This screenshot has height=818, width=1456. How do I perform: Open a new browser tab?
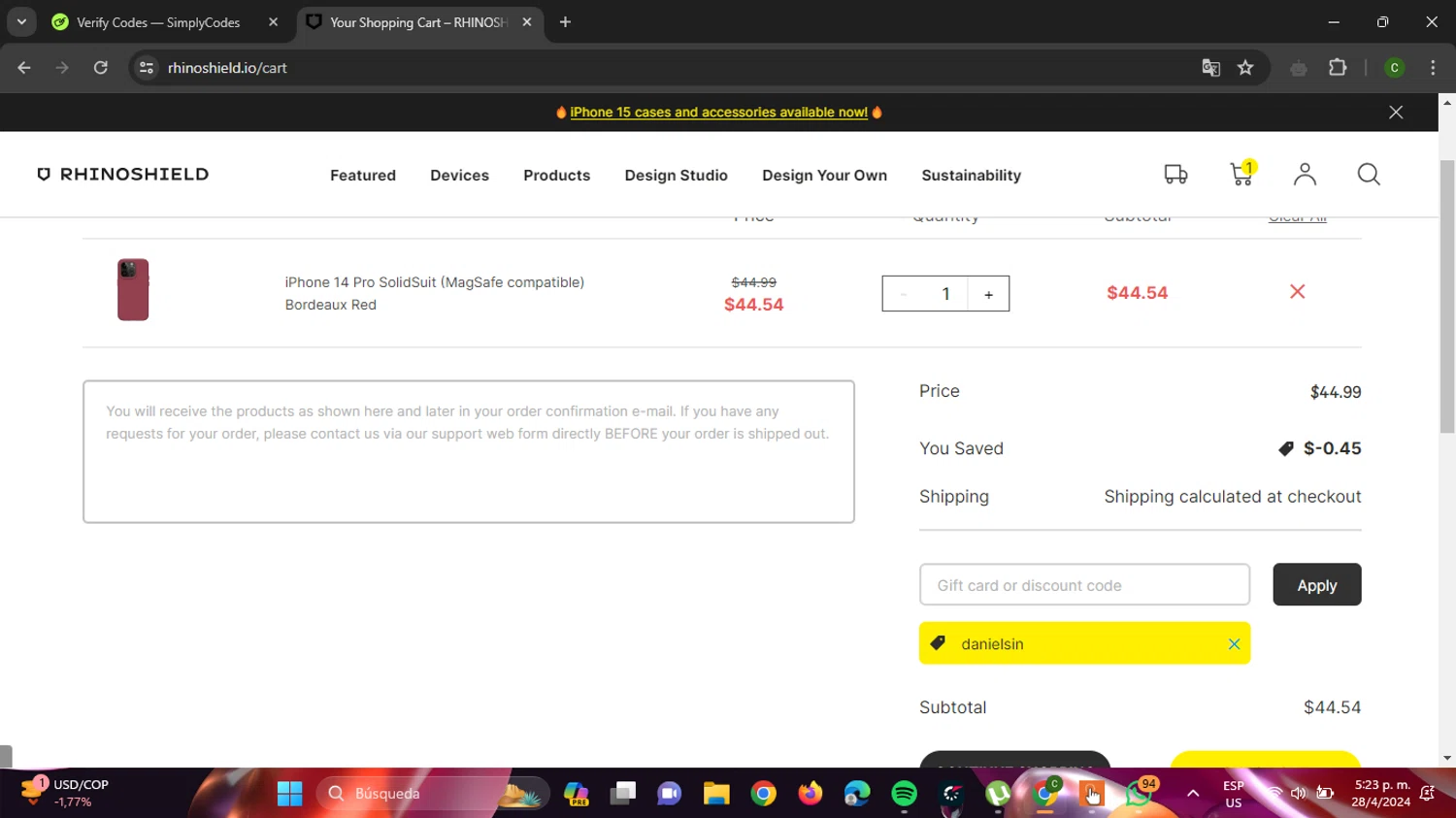[565, 22]
